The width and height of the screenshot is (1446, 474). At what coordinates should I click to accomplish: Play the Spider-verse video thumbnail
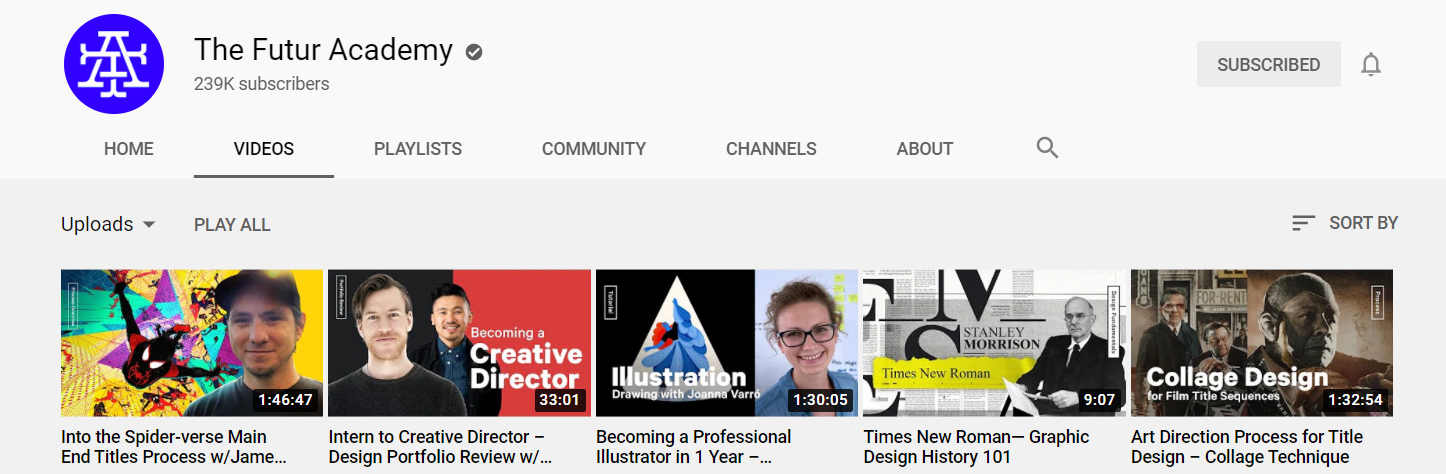(x=192, y=343)
